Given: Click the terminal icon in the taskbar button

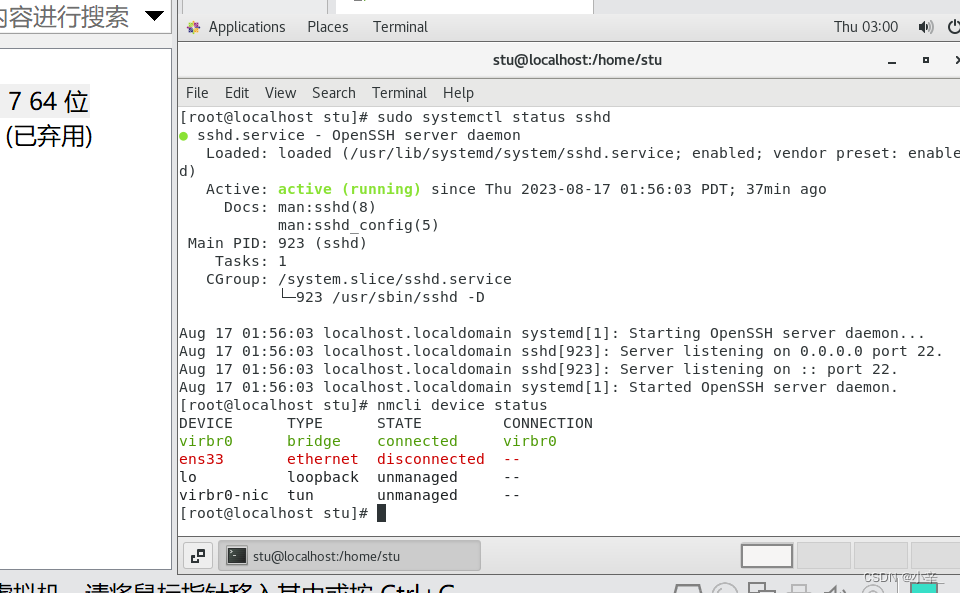Looking at the screenshot, I should click(x=237, y=555).
